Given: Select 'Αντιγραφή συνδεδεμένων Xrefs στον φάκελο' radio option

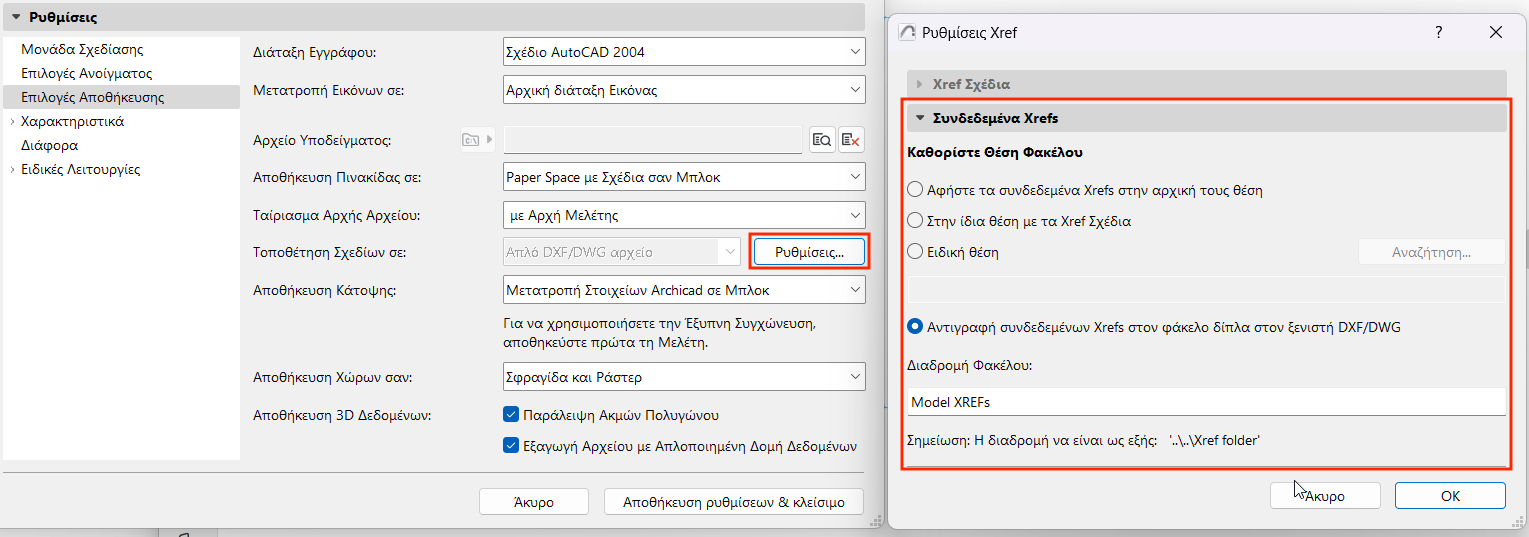Looking at the screenshot, I should click(x=914, y=326).
